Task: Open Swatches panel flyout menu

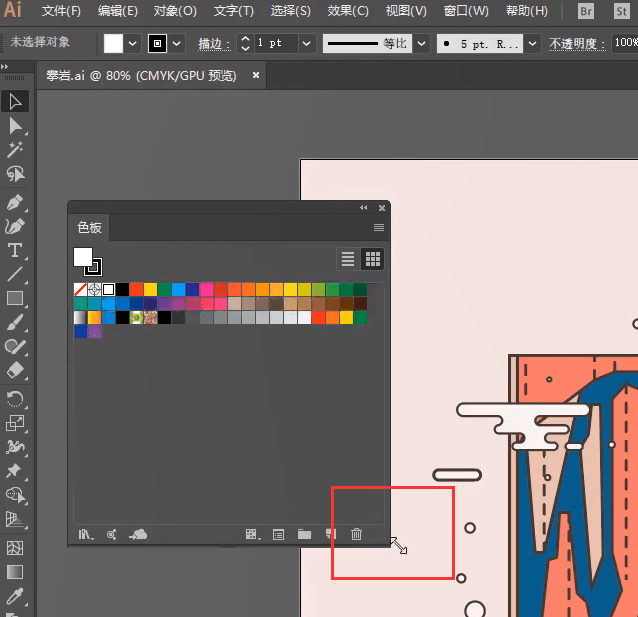Action: click(x=379, y=228)
